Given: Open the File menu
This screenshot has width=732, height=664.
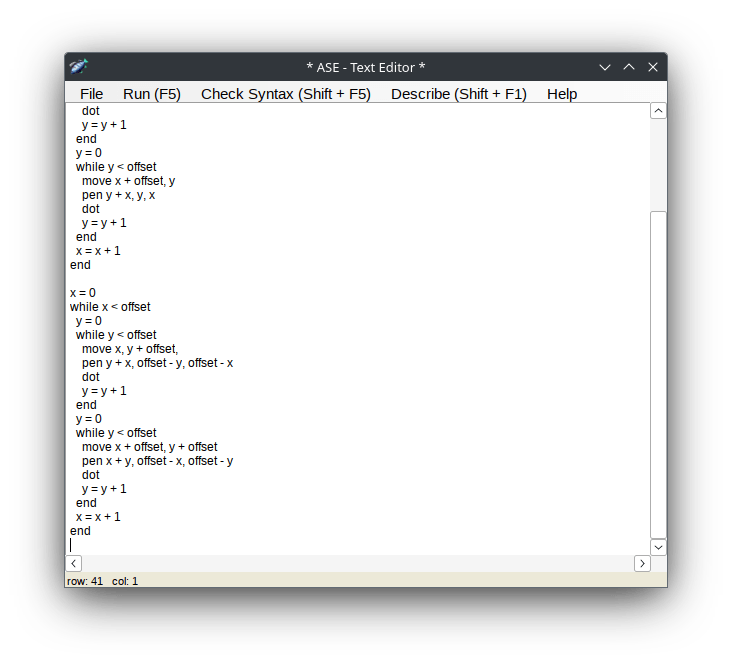Looking at the screenshot, I should tap(91, 94).
